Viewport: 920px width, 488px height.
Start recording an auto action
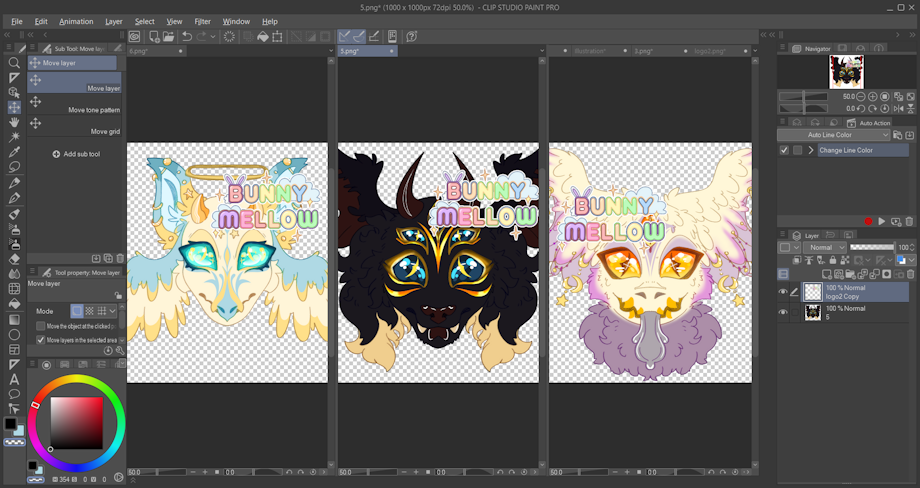[868, 221]
